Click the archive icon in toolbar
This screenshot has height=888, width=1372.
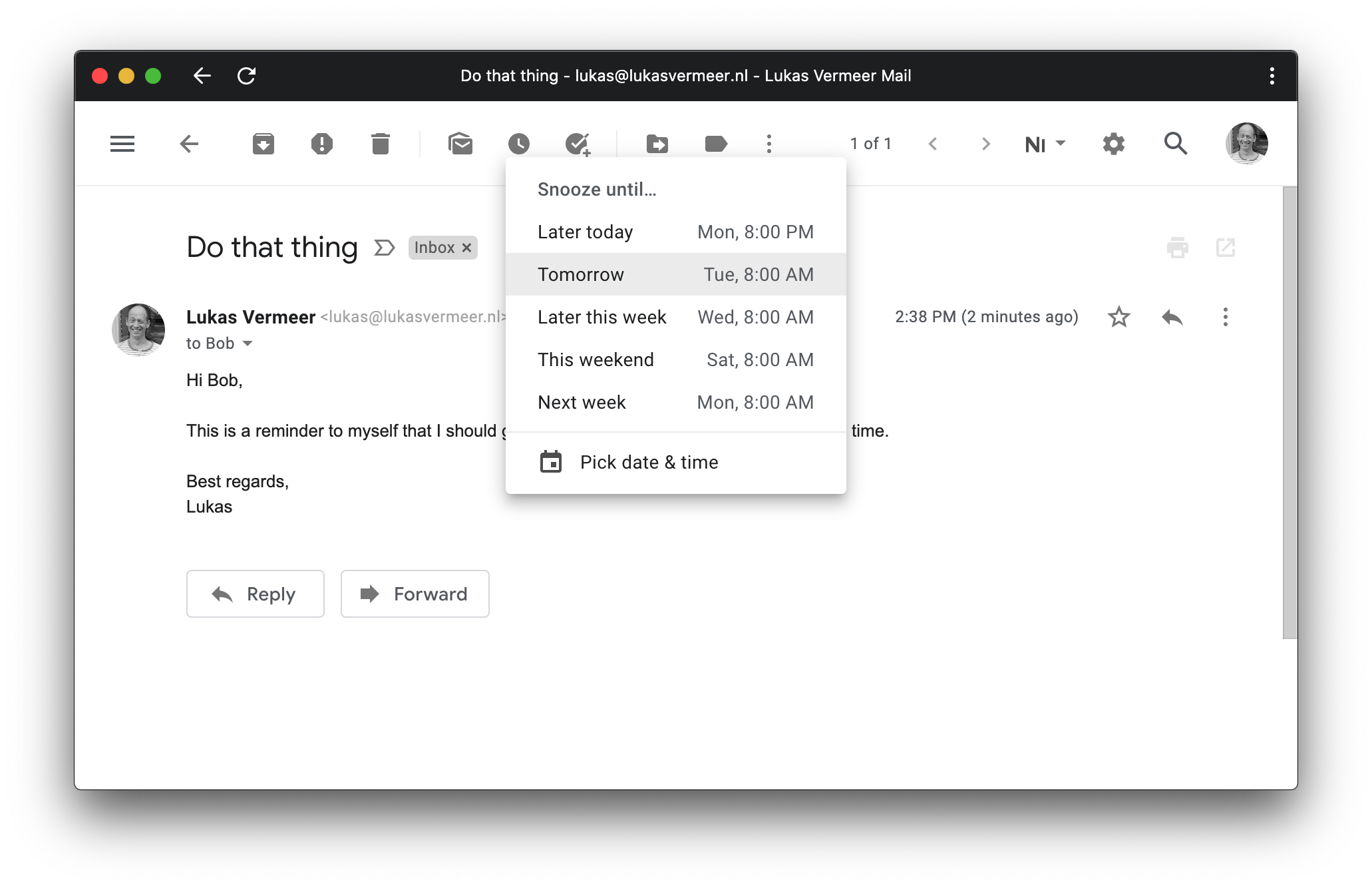pos(263,143)
